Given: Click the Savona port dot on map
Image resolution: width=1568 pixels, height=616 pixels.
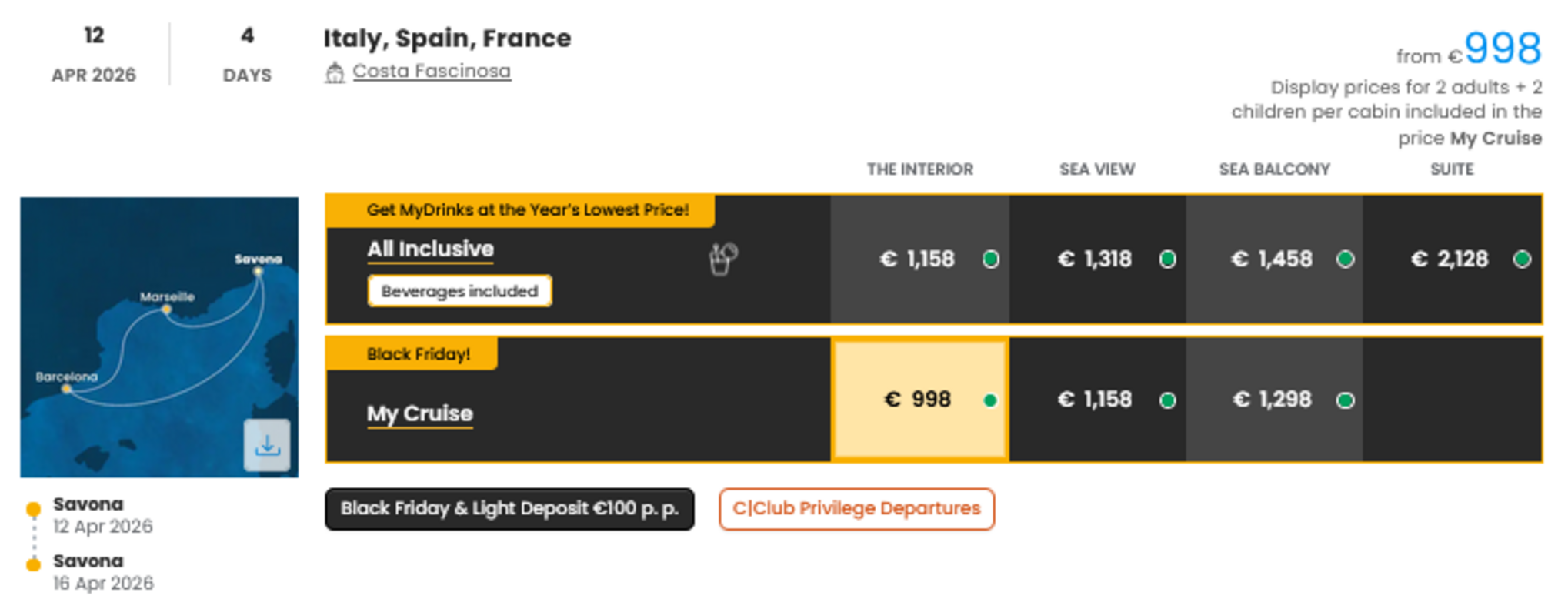Looking at the screenshot, I should coord(259,271).
